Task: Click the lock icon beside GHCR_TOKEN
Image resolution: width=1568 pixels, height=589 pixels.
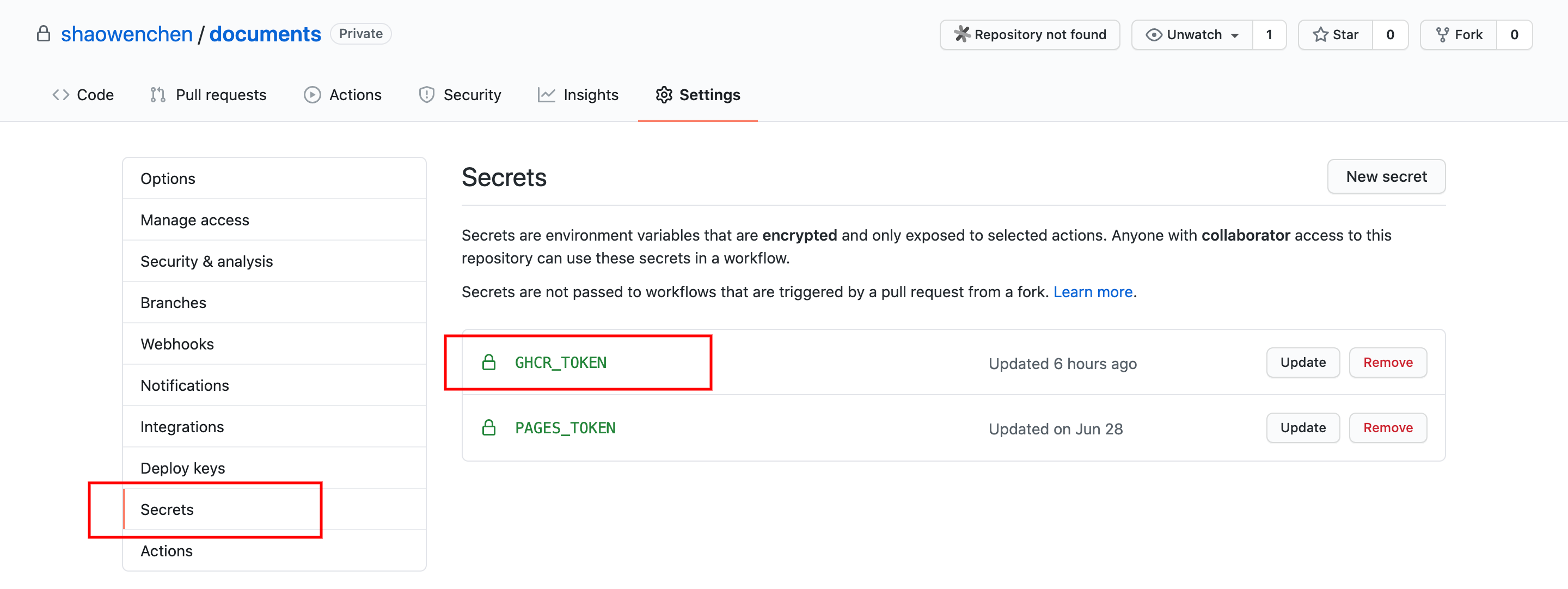Action: click(x=489, y=363)
